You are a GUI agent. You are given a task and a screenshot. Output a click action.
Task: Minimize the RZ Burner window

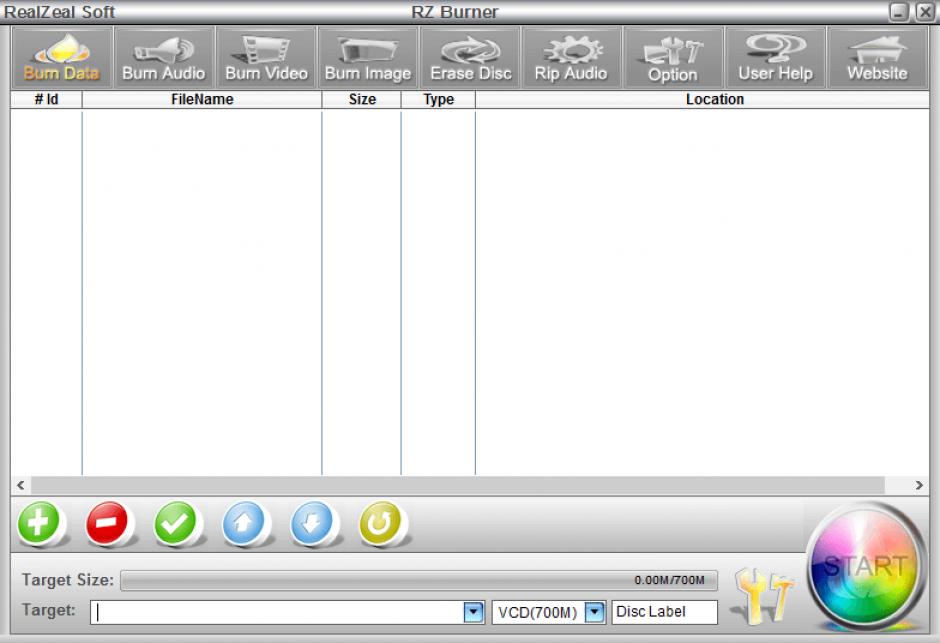point(899,11)
